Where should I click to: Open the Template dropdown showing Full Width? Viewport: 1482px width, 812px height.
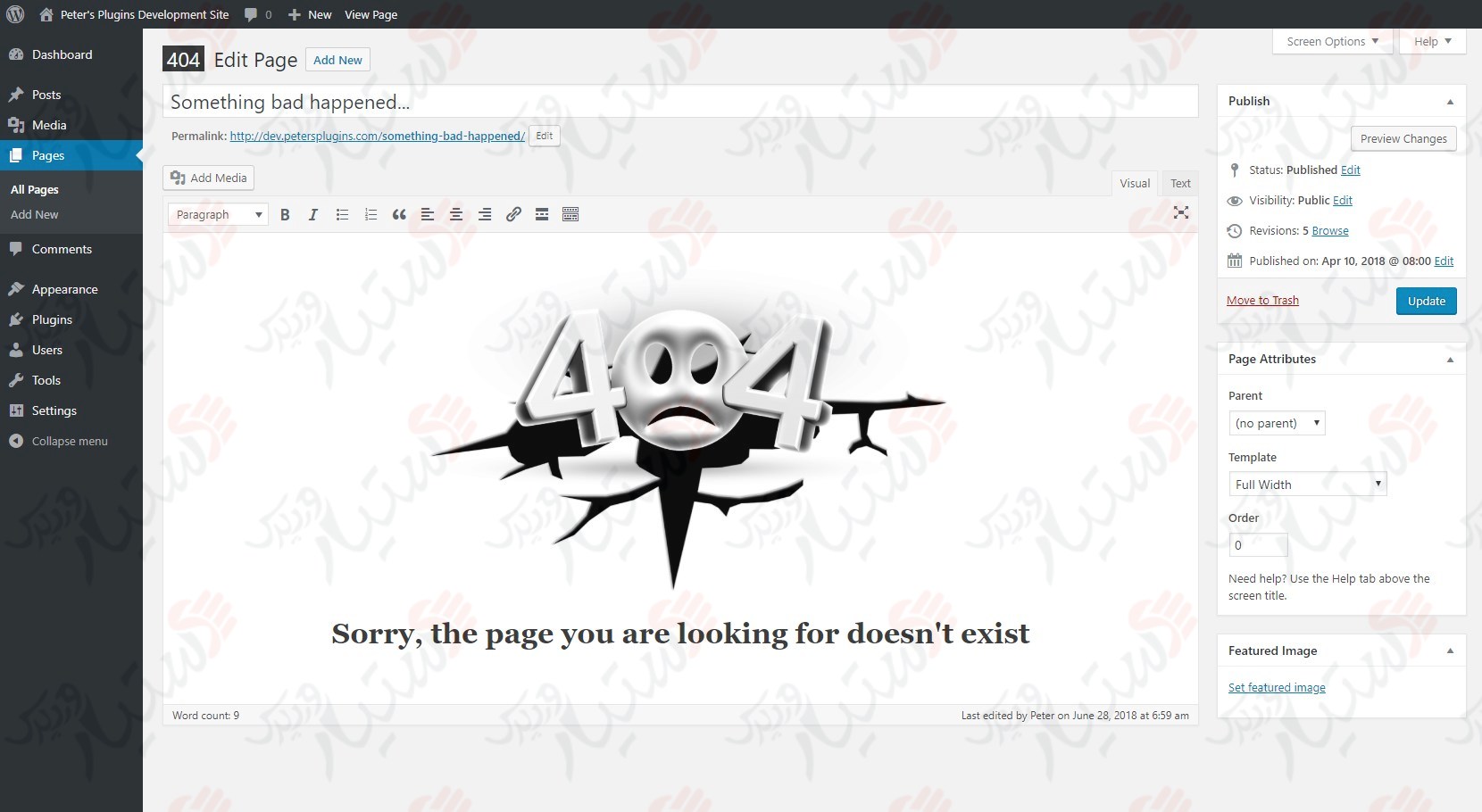[x=1307, y=484]
